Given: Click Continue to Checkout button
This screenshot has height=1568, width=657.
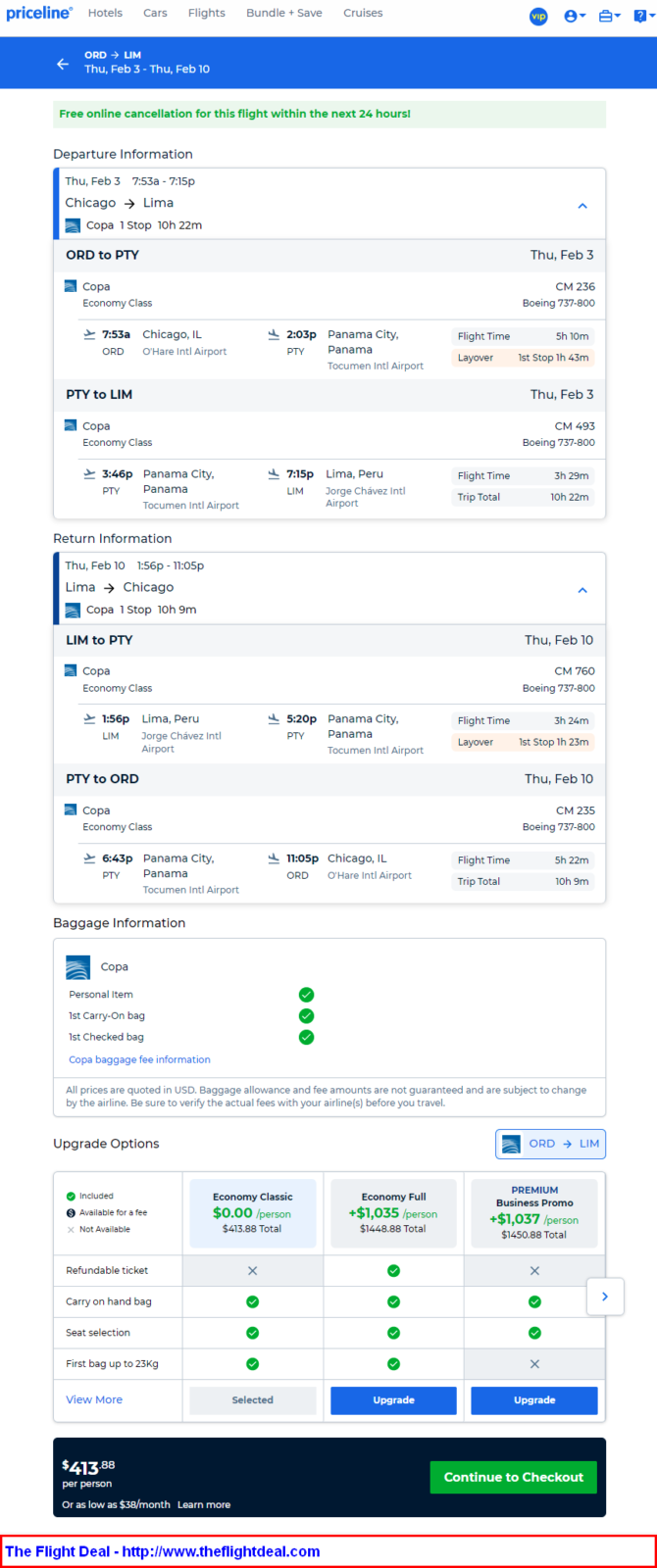Looking at the screenshot, I should tap(514, 1477).
